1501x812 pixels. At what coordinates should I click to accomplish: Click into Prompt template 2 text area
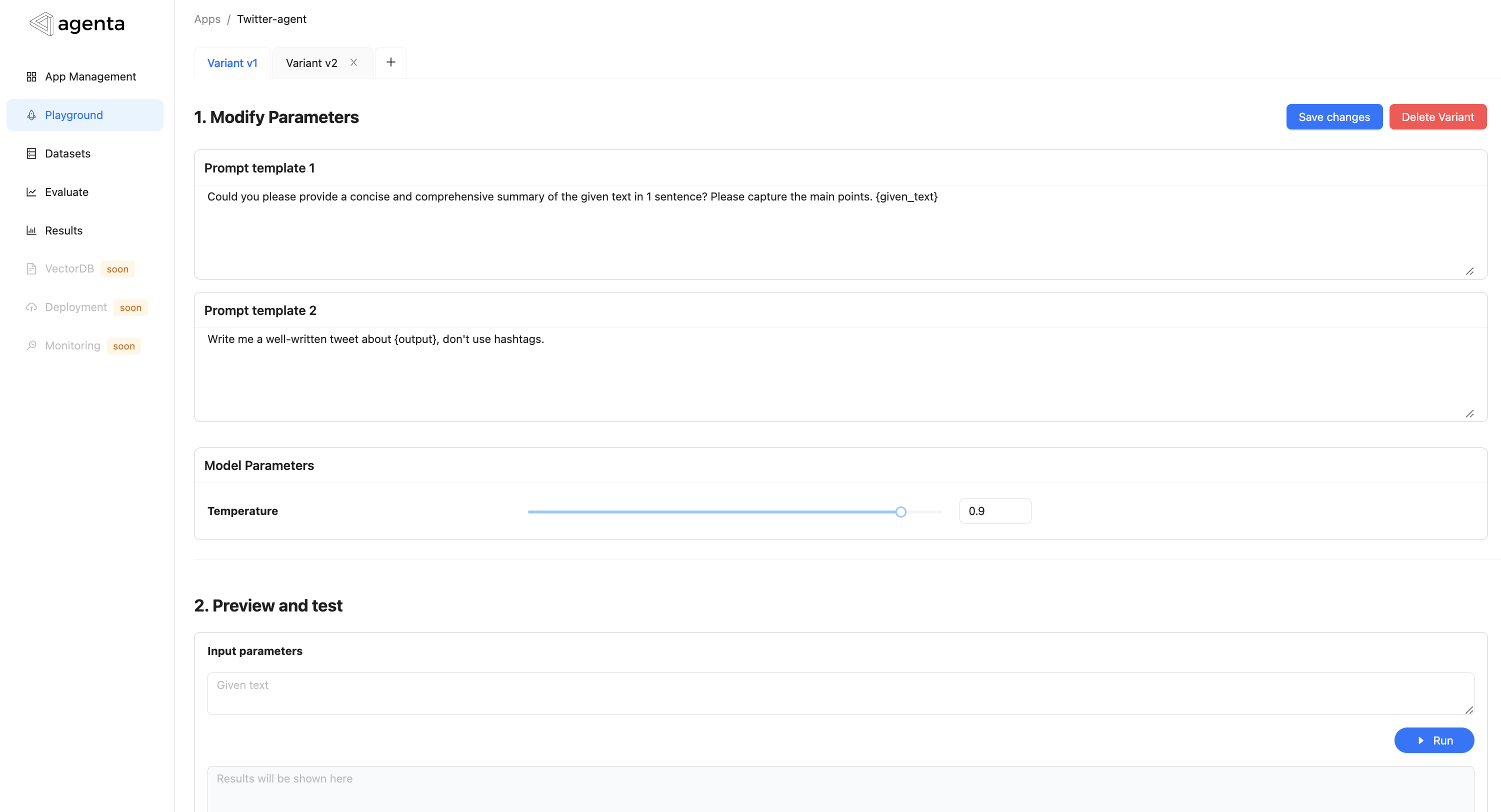[839, 375]
